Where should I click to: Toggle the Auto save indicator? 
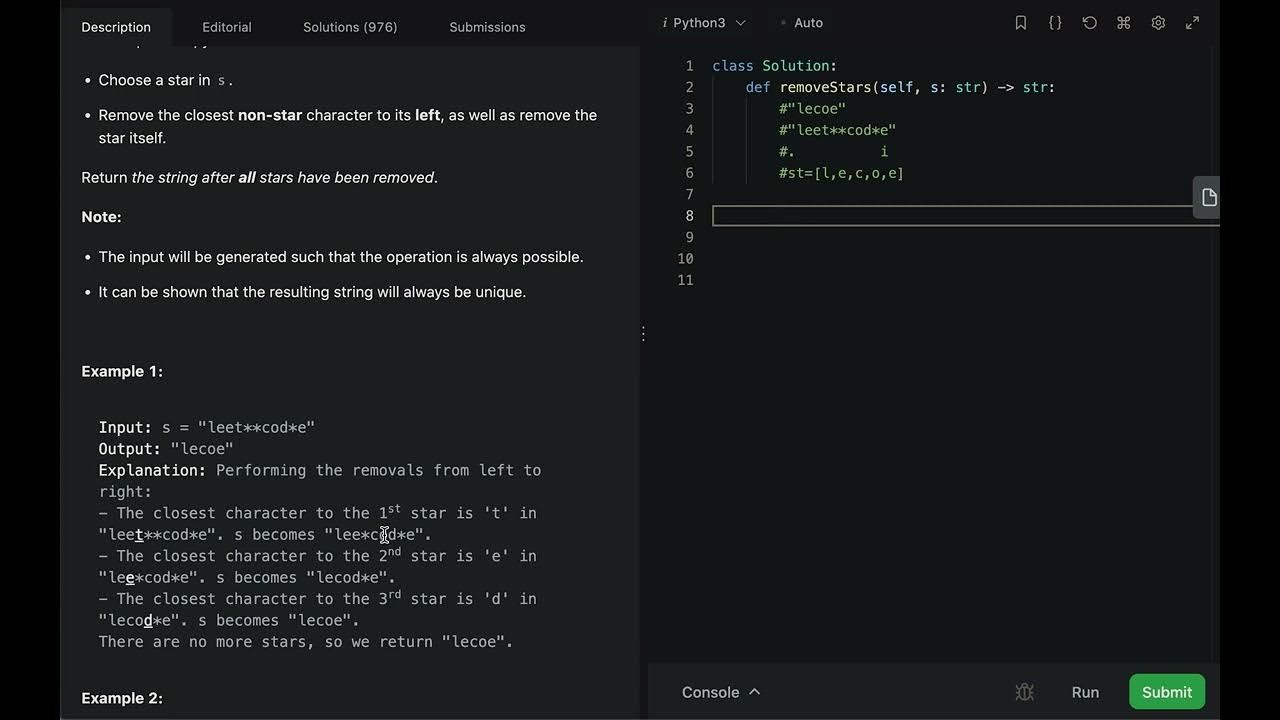(x=802, y=23)
